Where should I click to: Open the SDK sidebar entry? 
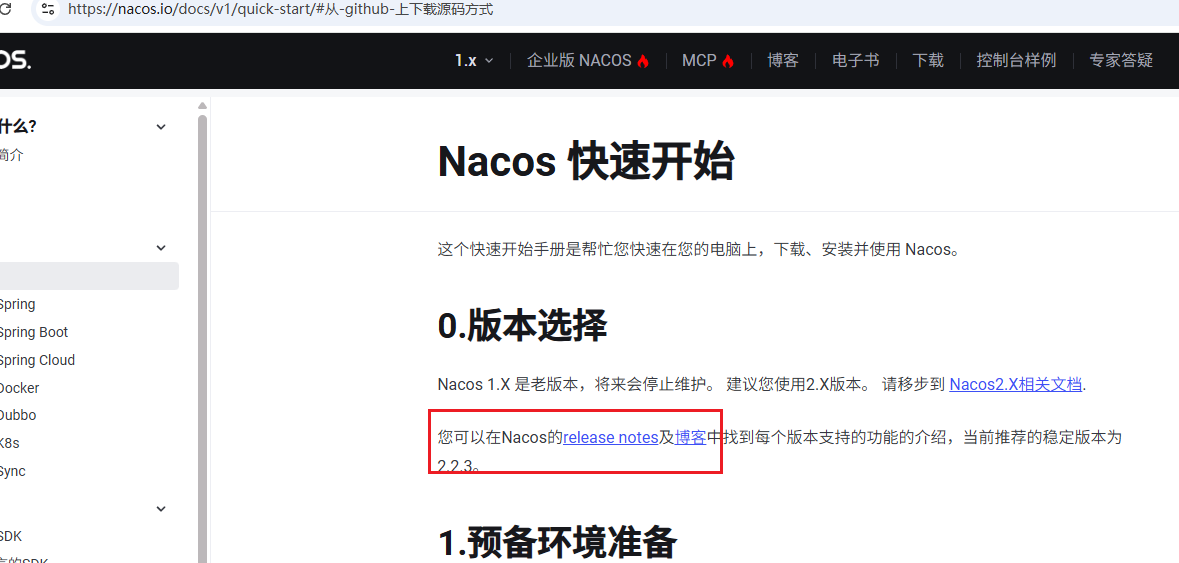[11, 536]
